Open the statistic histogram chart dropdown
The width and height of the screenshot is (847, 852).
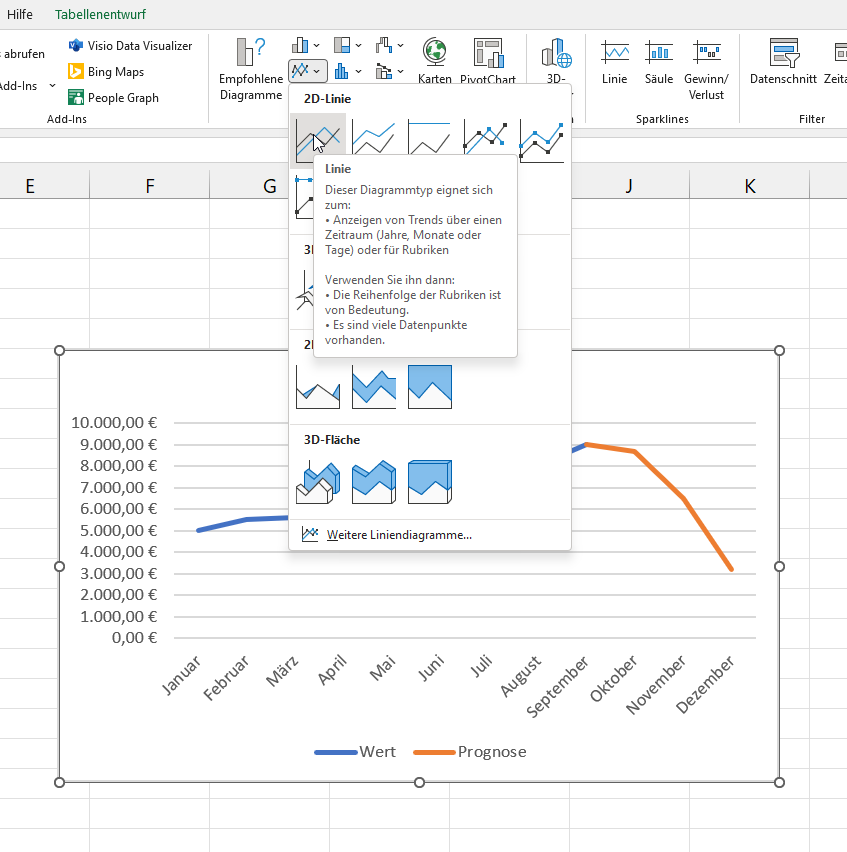[348, 71]
